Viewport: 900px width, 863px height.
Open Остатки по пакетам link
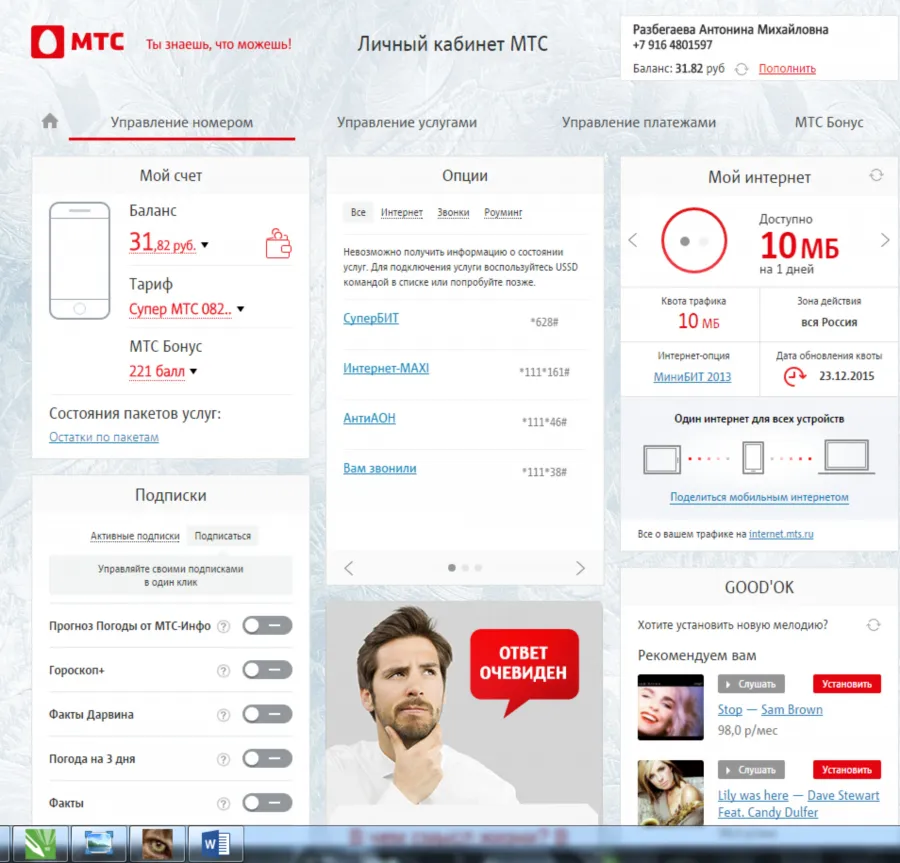pyautogui.click(x=104, y=437)
